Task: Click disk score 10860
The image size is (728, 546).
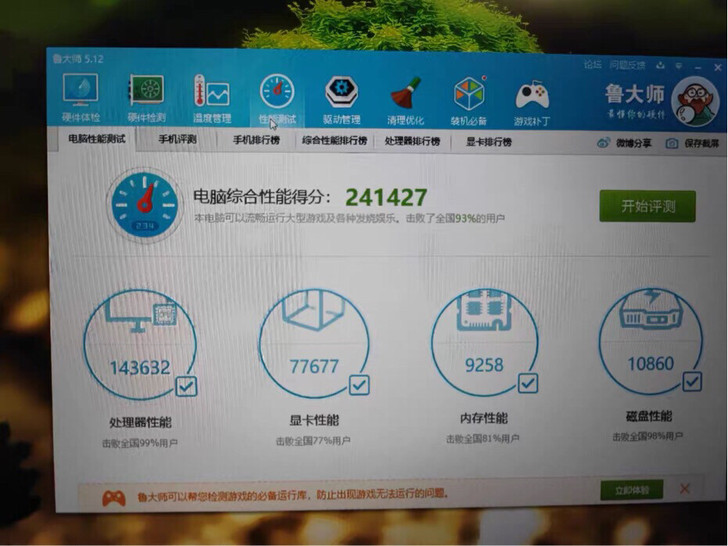Action: click(x=650, y=364)
